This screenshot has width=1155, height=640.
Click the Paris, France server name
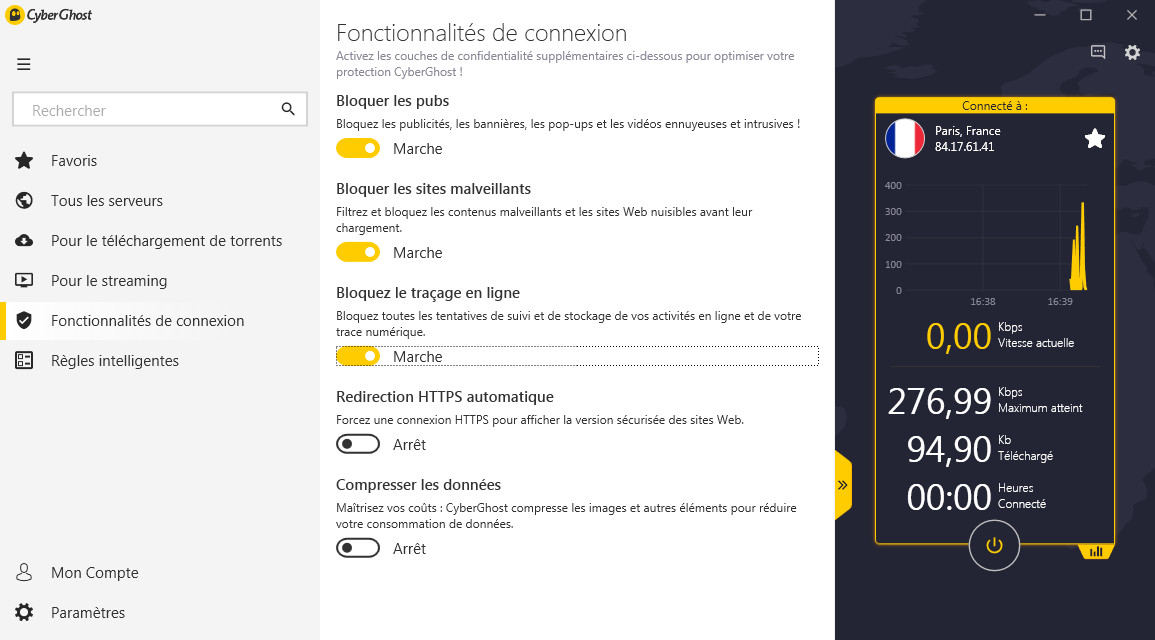click(x=967, y=130)
